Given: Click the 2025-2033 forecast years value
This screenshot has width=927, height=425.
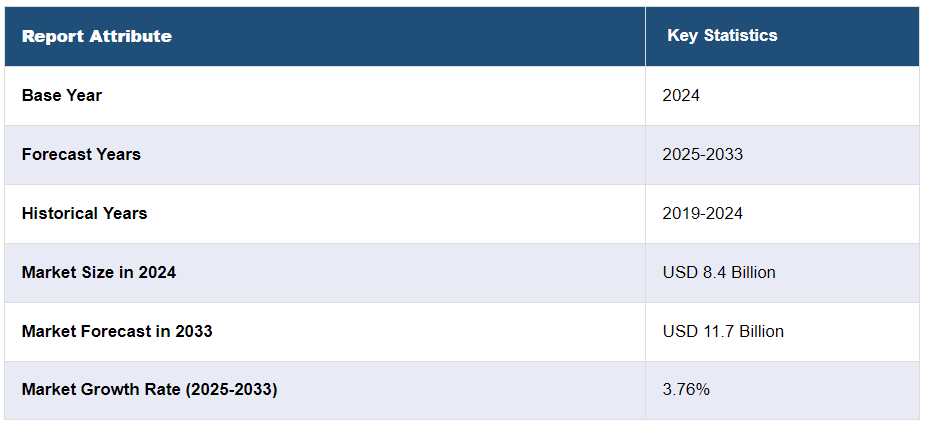Looking at the screenshot, I should (x=702, y=155).
